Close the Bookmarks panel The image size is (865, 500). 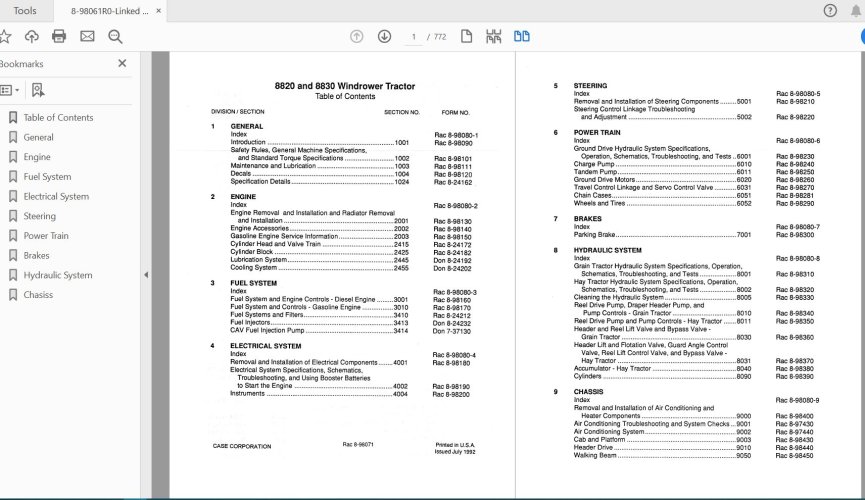pos(122,63)
